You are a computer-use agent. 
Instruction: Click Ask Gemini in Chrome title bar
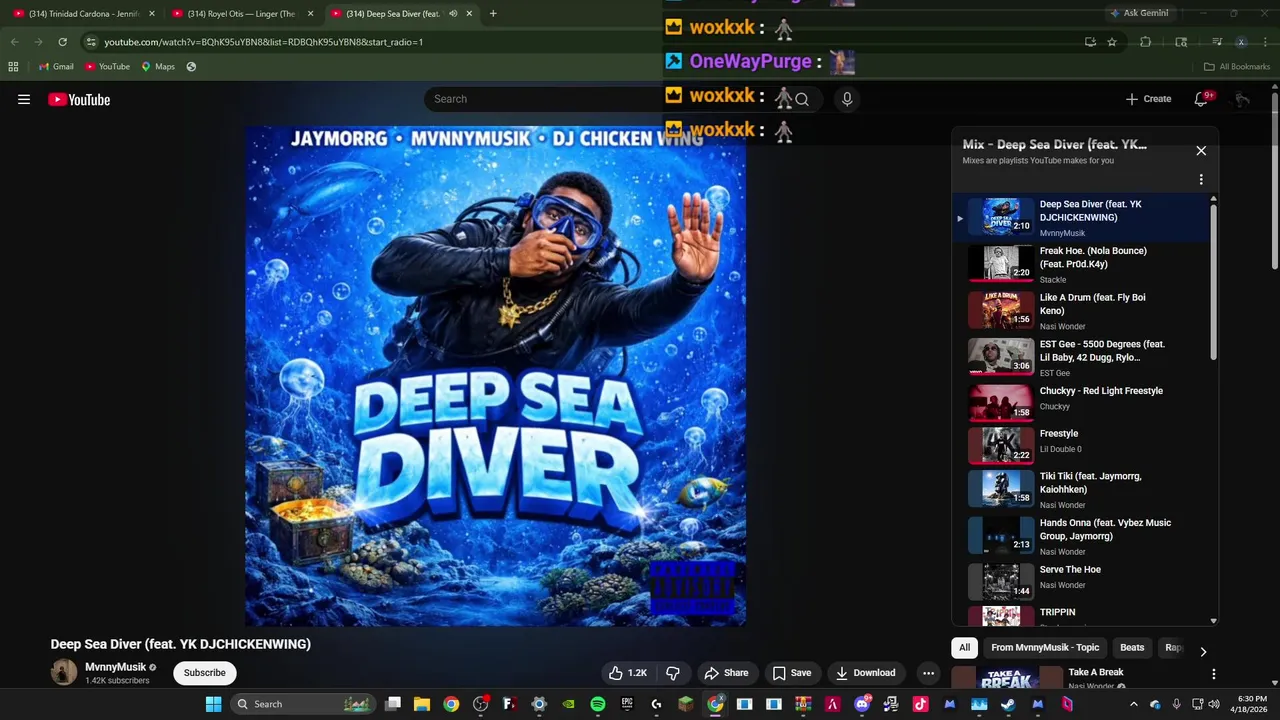pyautogui.click(x=1139, y=13)
